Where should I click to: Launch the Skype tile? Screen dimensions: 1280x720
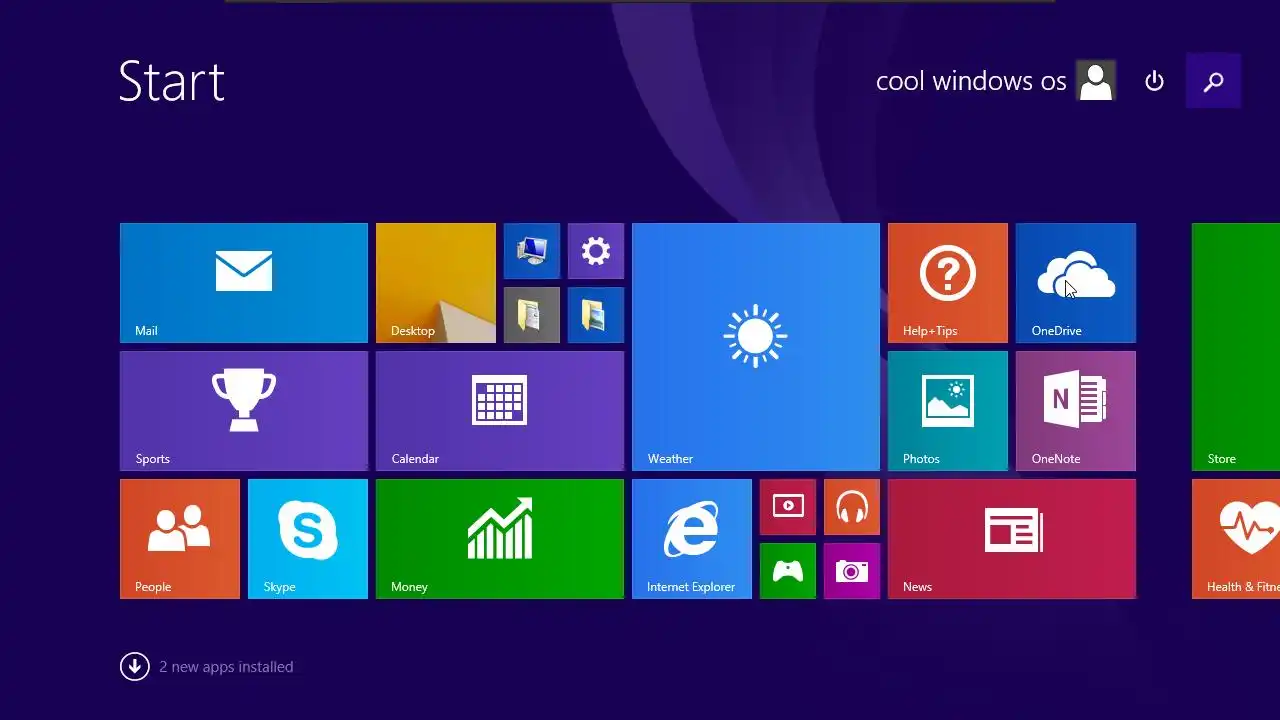308,539
